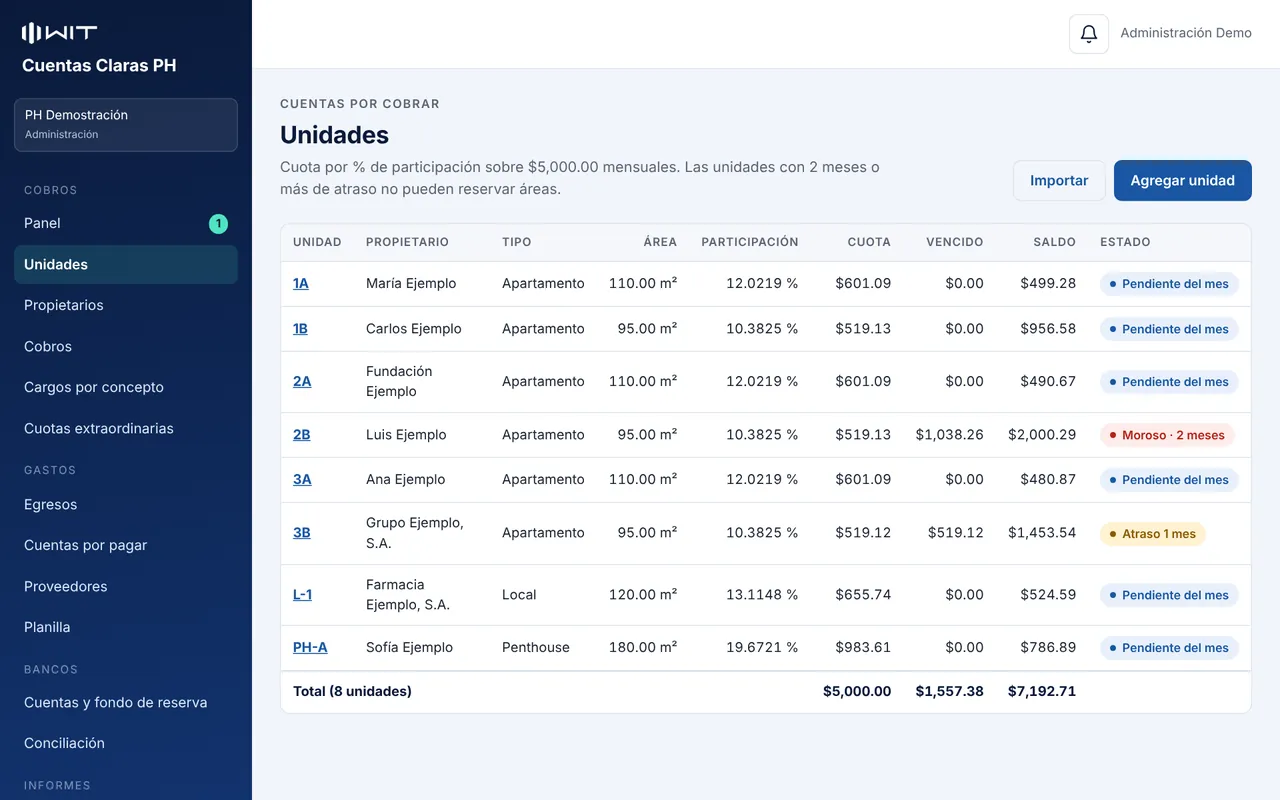The width and height of the screenshot is (1280, 800).
Task: Click the total saldo $7,192.71
Action: [1042, 692]
